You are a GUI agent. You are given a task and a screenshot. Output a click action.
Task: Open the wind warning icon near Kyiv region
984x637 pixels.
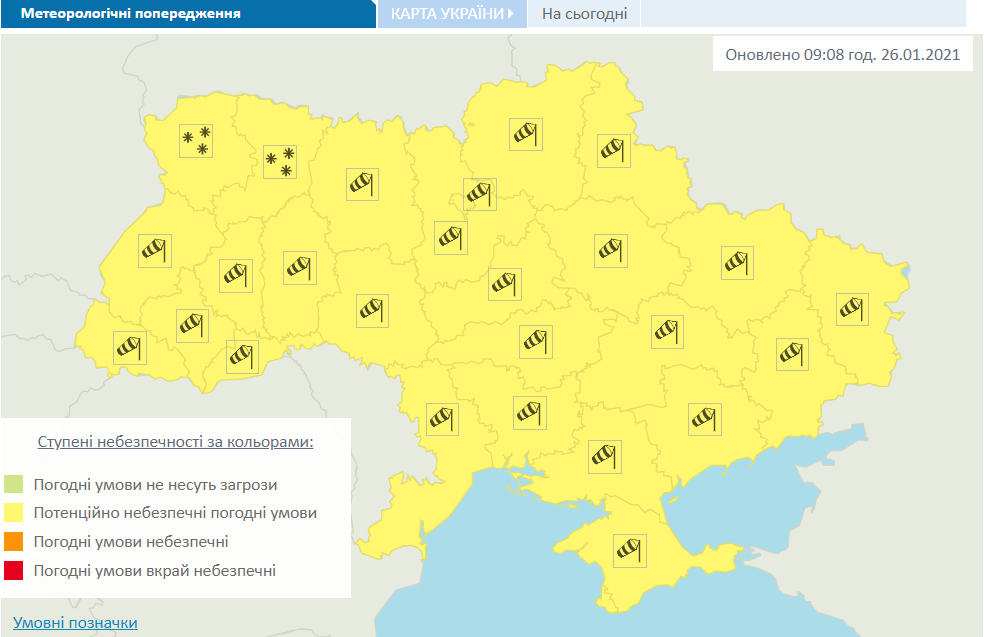coord(479,194)
